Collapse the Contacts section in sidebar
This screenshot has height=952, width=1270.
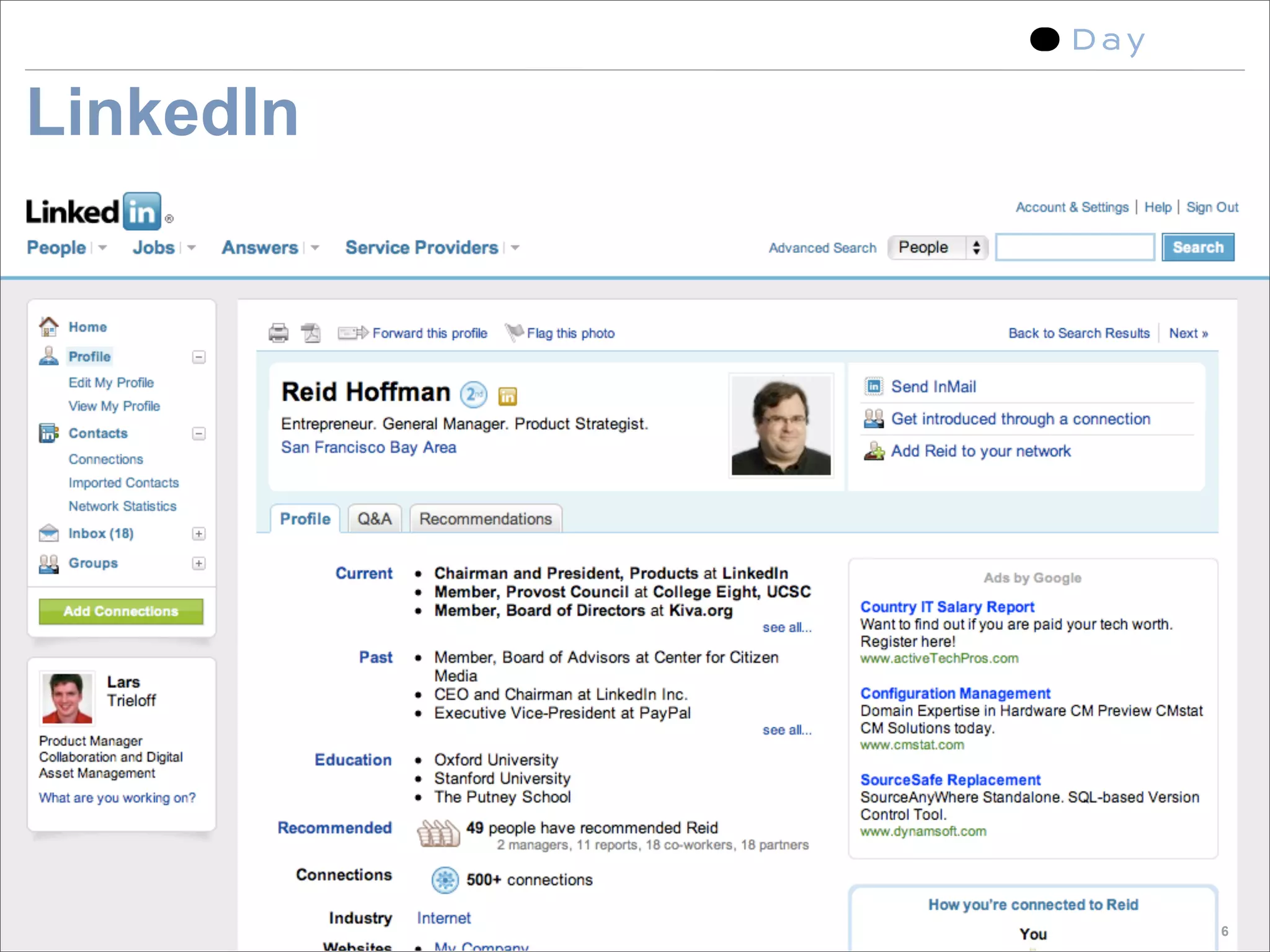(198, 433)
